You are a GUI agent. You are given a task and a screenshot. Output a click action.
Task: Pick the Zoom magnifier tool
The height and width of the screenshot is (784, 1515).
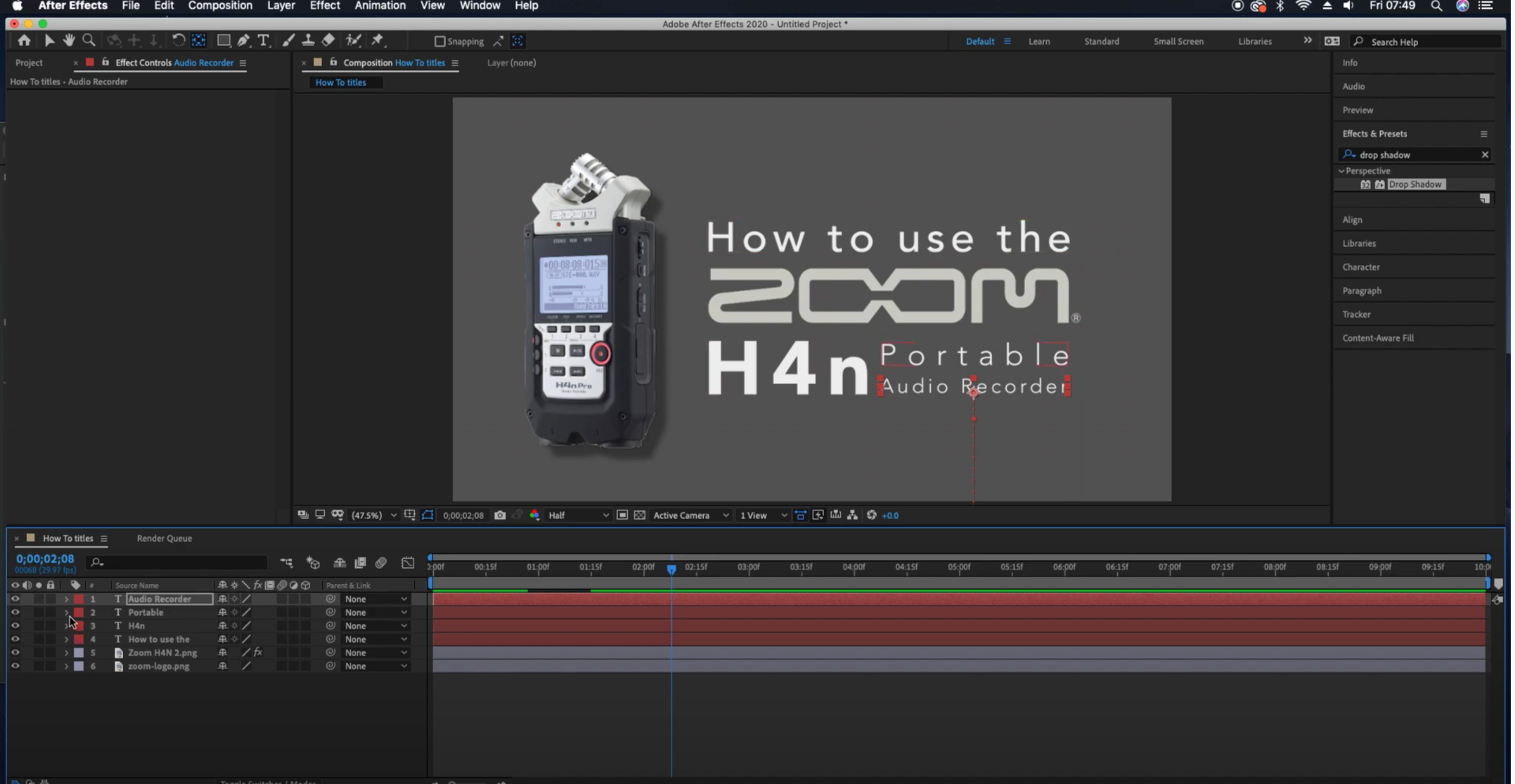tap(89, 40)
